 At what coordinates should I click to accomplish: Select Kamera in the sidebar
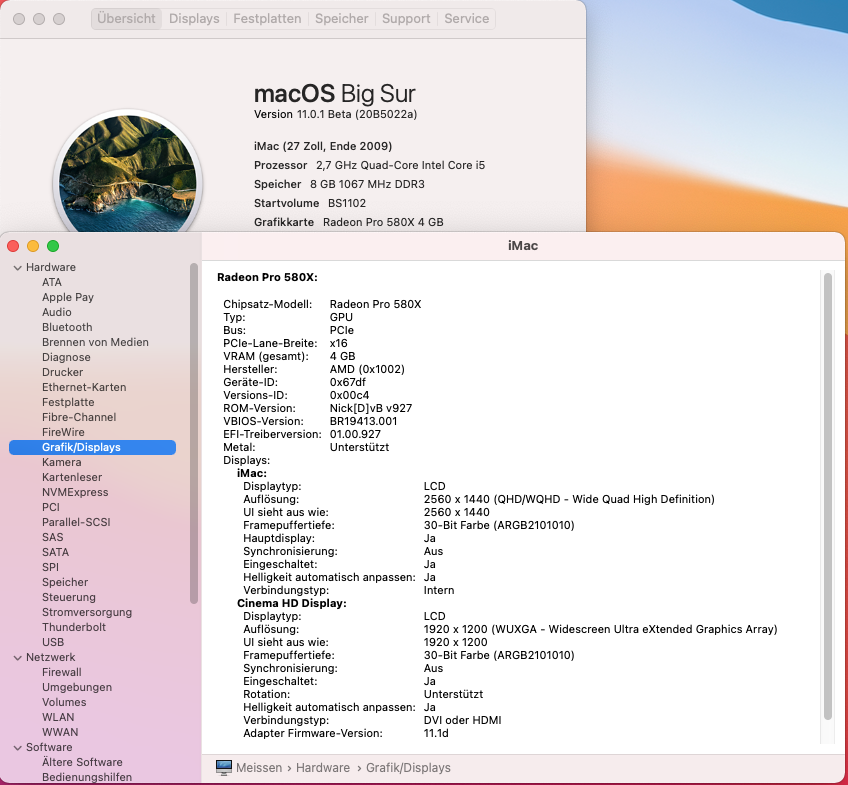point(62,462)
